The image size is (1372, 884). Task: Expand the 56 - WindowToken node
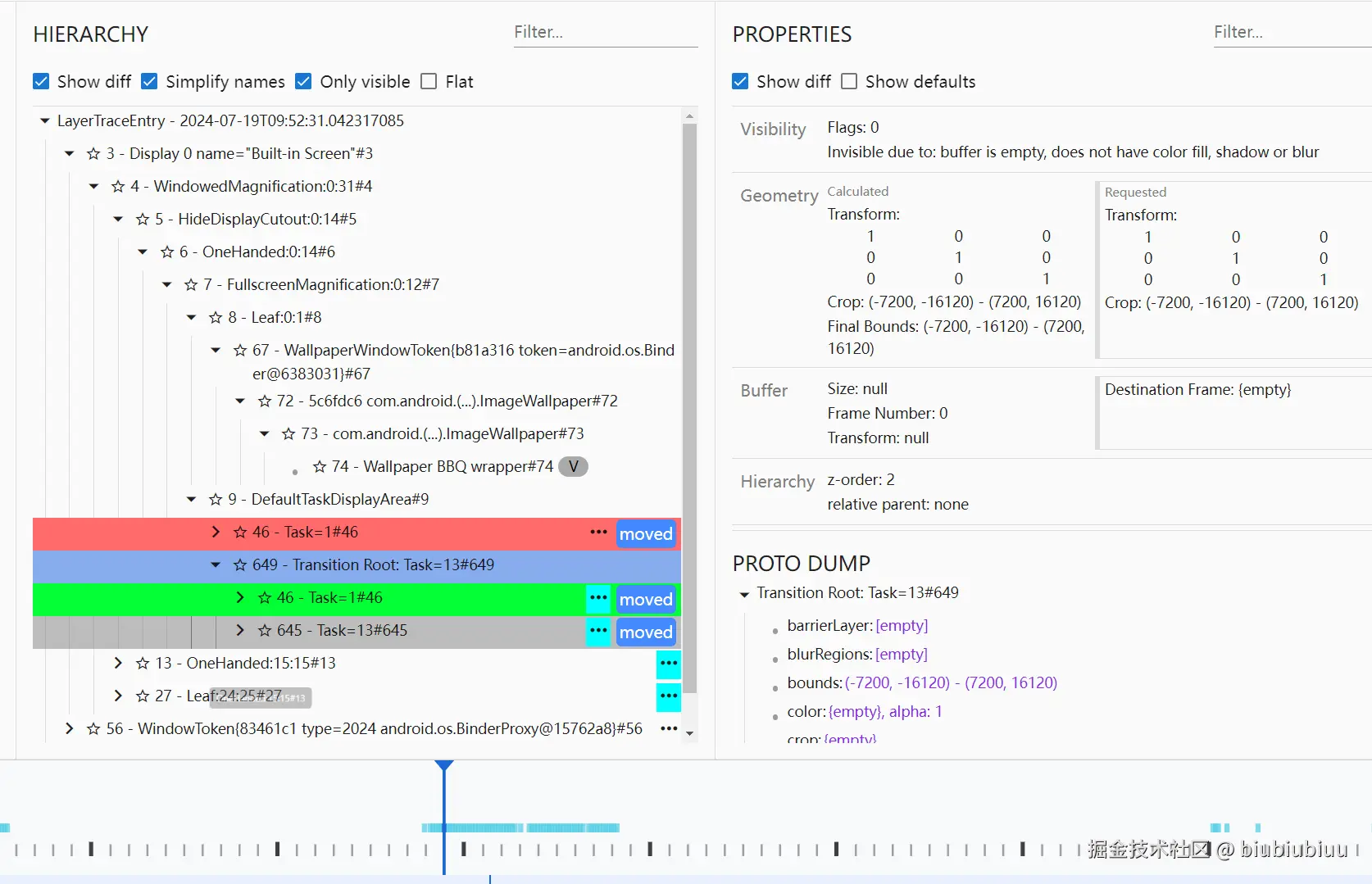point(70,729)
